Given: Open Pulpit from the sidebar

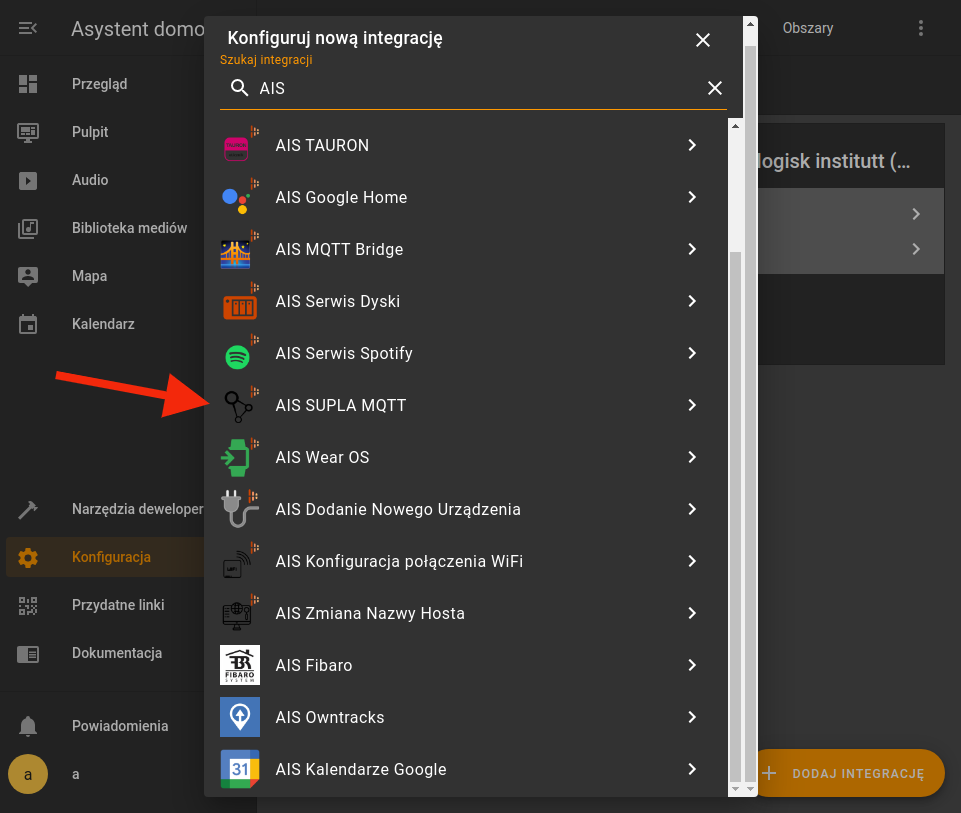Looking at the screenshot, I should [105, 132].
